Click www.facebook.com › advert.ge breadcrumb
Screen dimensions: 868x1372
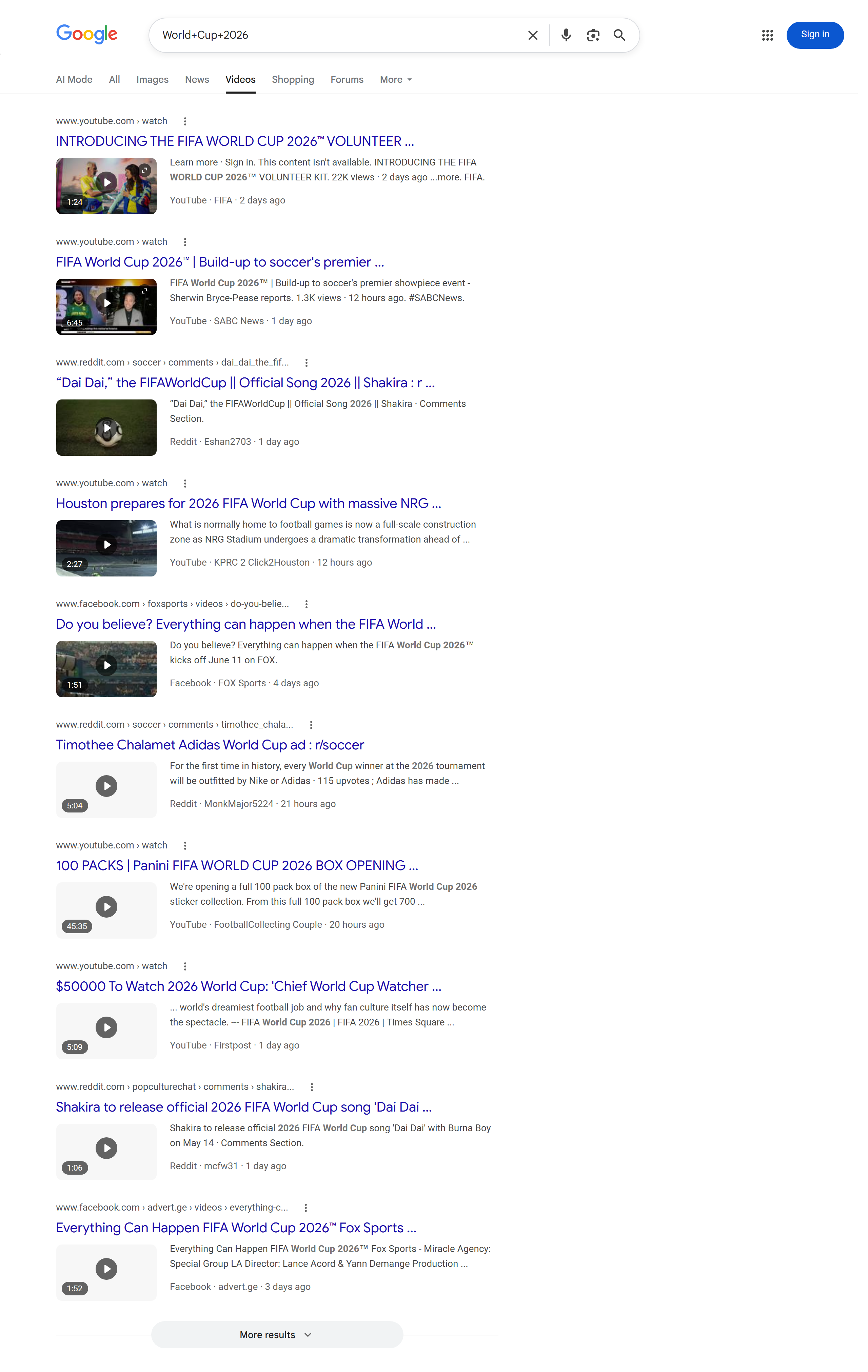click(172, 1209)
